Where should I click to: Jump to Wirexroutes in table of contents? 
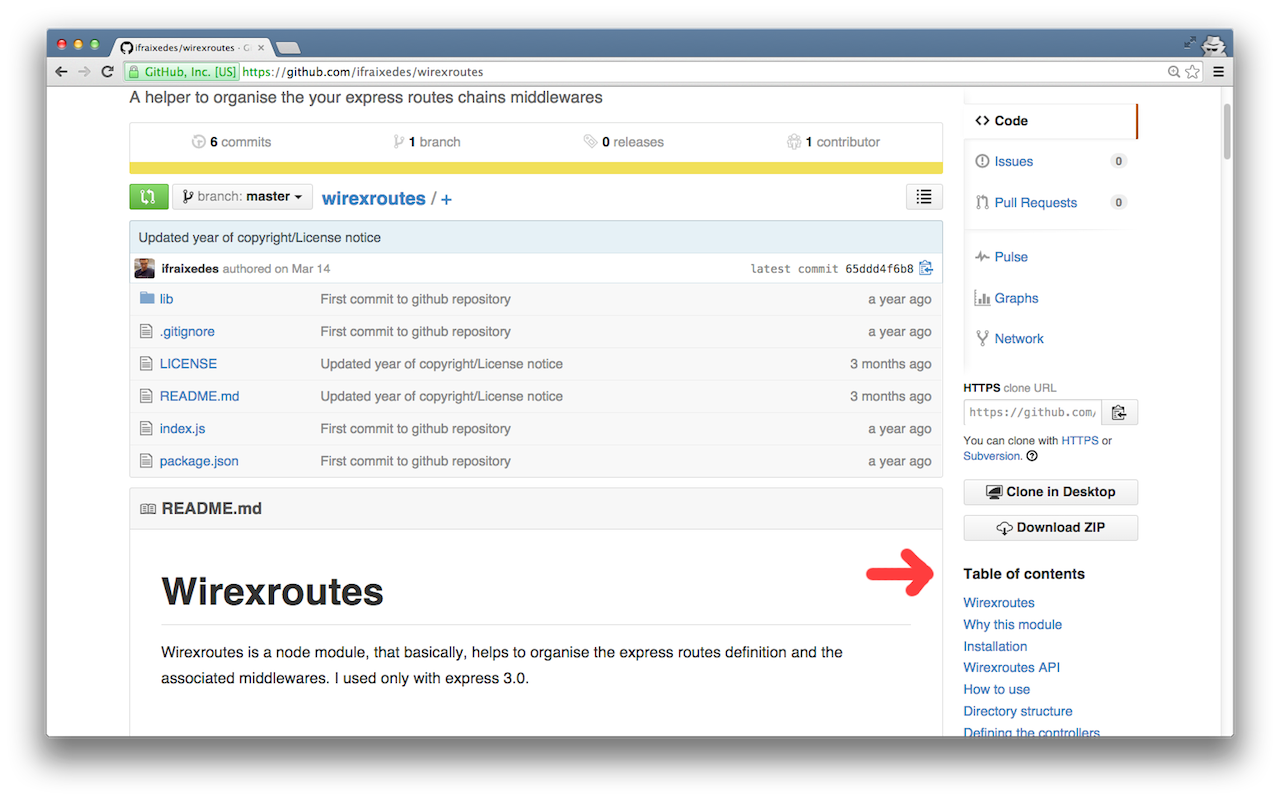pos(999,603)
